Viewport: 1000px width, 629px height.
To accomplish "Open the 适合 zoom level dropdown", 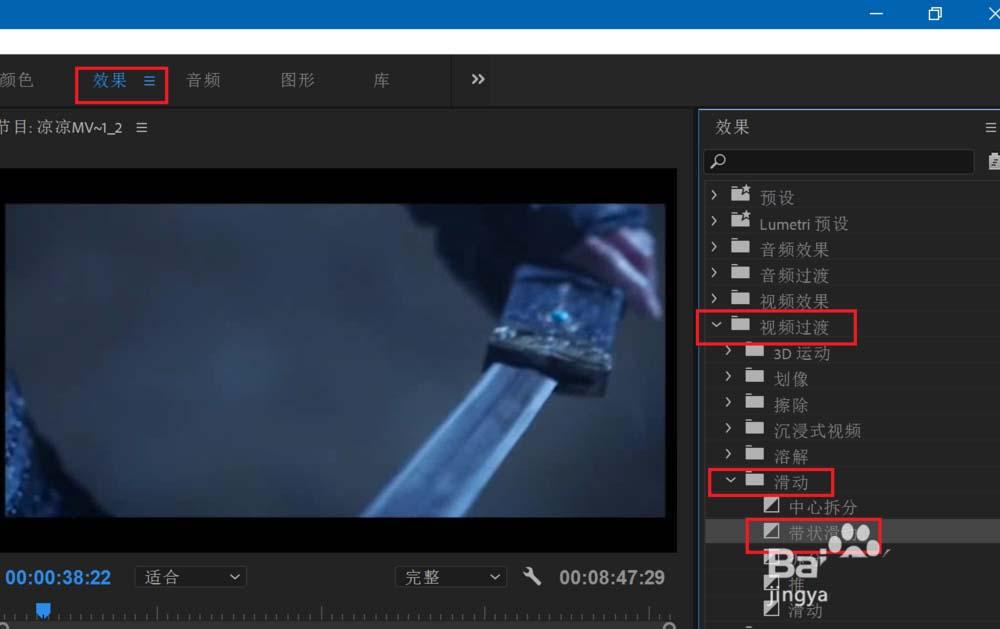I will [x=191, y=577].
